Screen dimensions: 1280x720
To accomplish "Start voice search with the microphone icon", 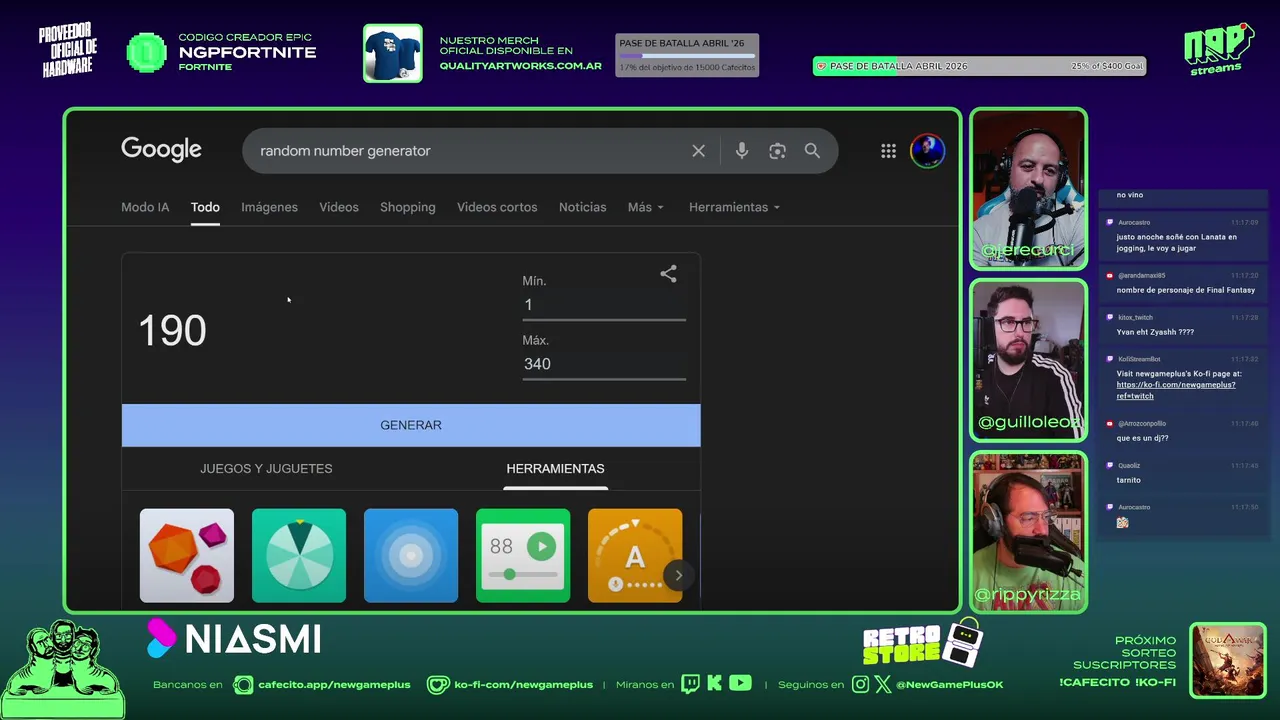I will 741,151.
